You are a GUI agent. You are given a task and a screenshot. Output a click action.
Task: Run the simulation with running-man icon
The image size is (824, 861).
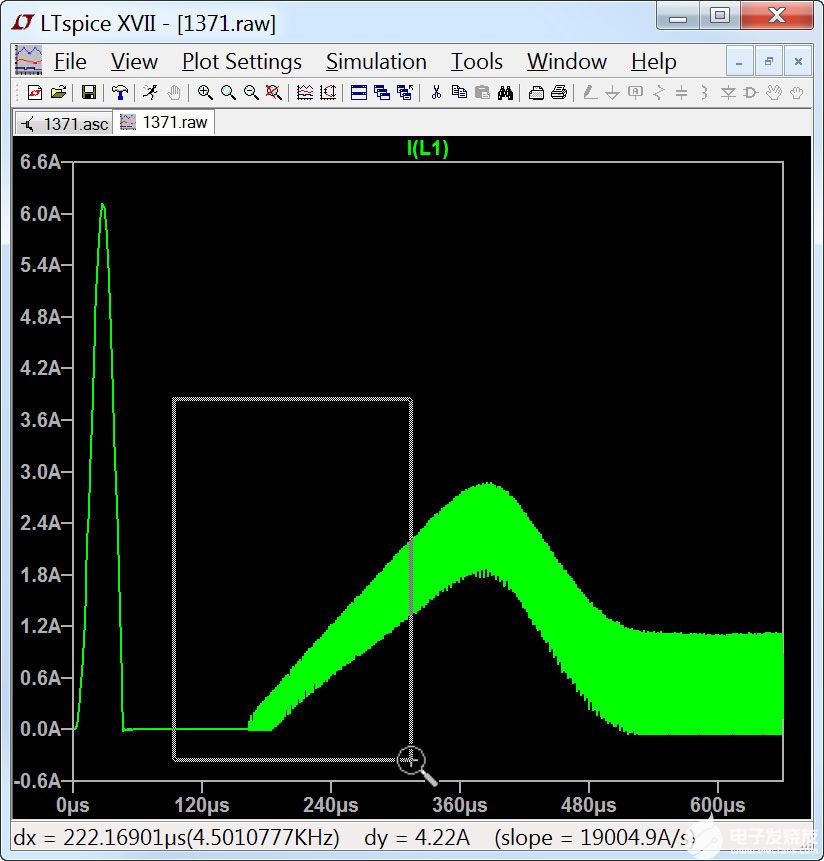[150, 93]
